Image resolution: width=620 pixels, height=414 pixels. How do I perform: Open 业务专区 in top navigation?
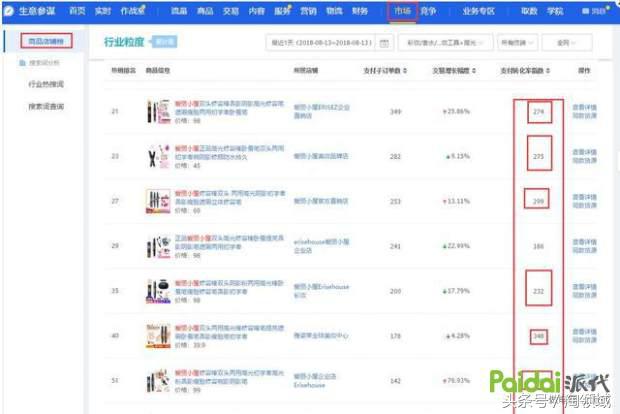point(478,11)
